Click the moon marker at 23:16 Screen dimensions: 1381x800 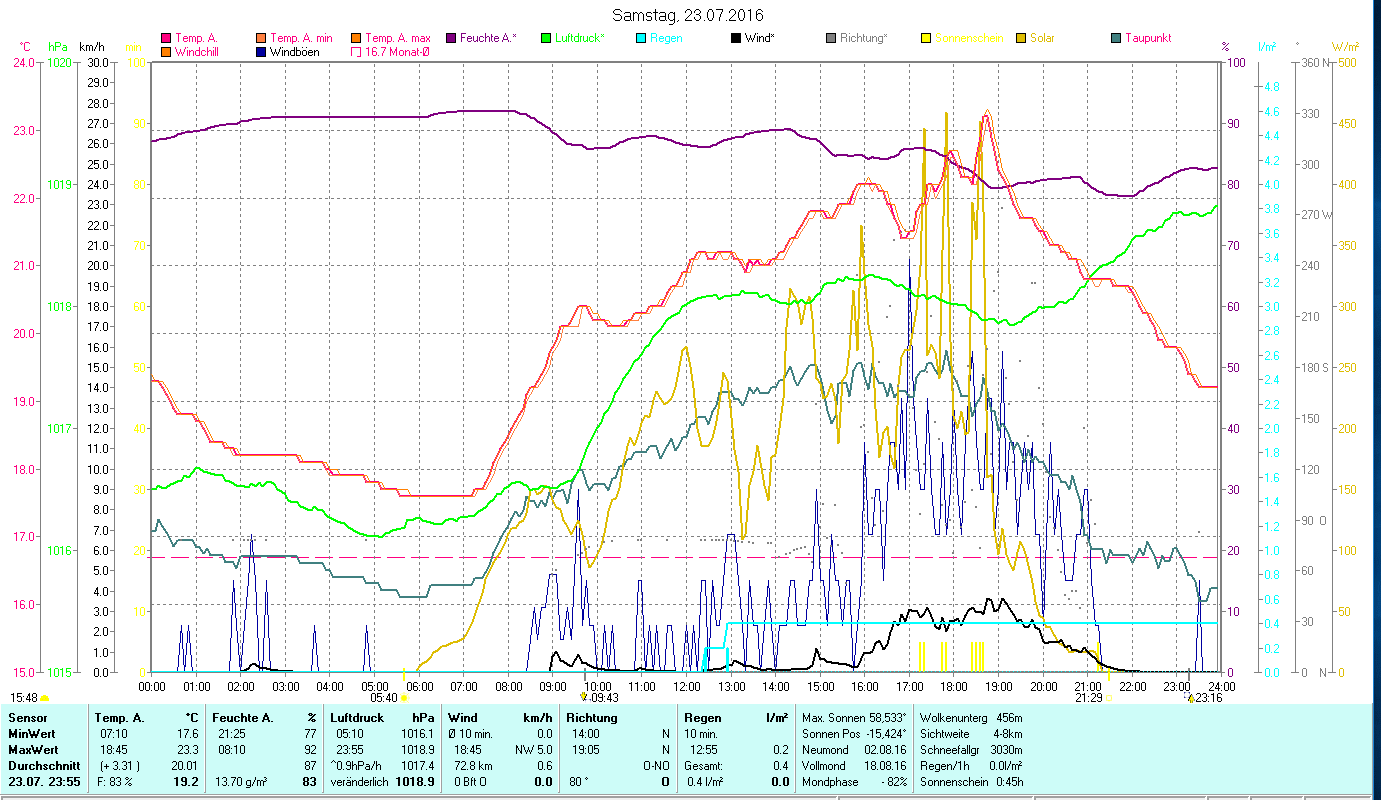pos(1190,697)
